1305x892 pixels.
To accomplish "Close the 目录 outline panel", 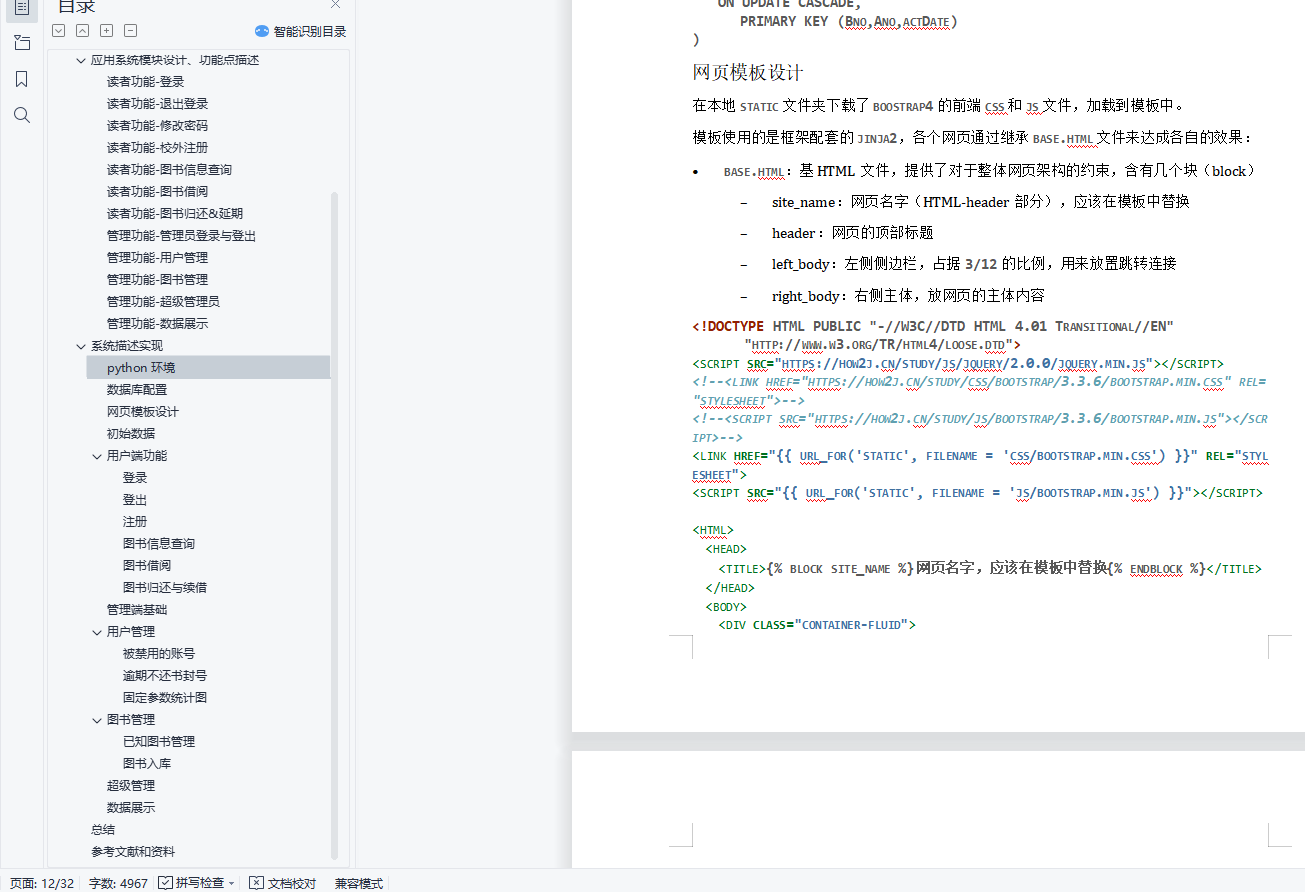I will tap(335, 5).
